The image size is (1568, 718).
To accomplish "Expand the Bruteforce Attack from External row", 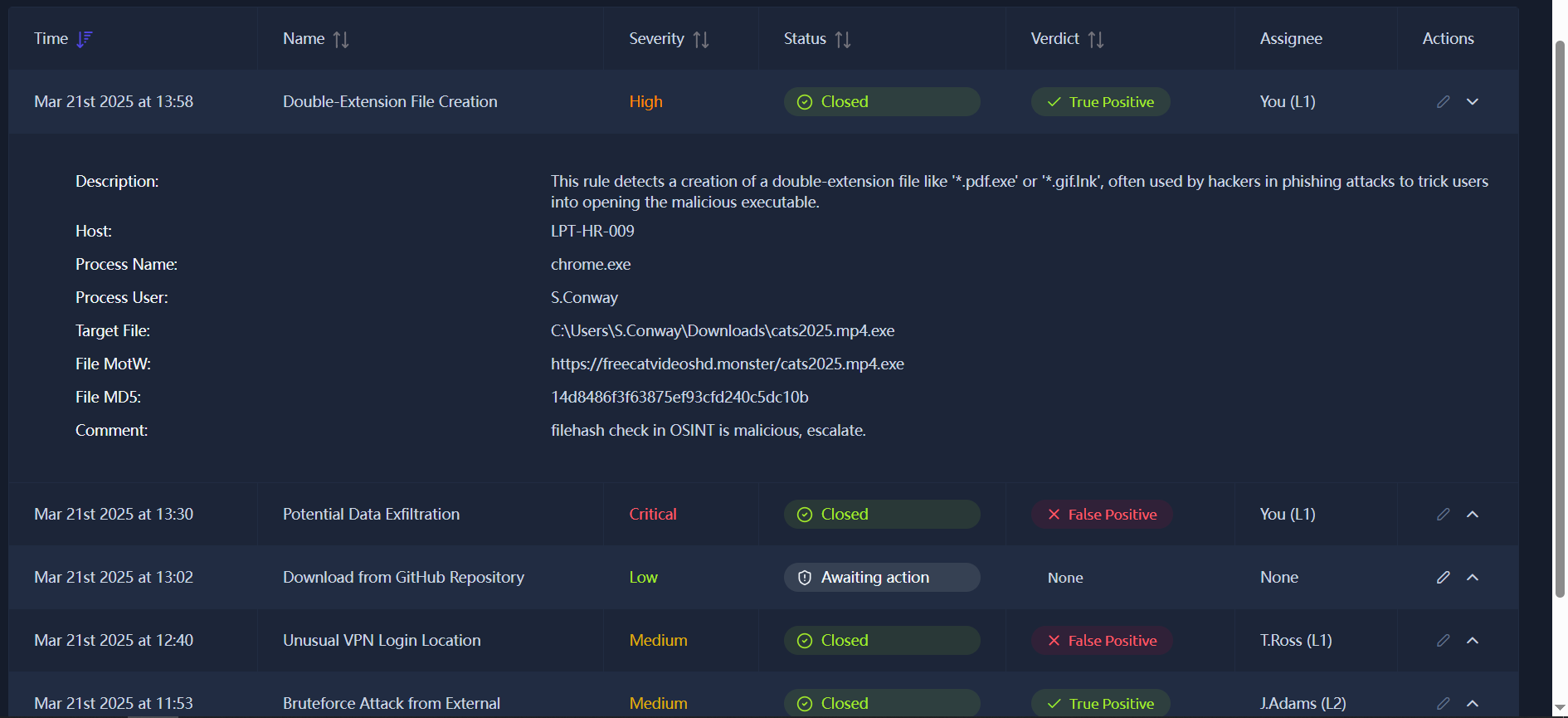I will pyautogui.click(x=1473, y=703).
